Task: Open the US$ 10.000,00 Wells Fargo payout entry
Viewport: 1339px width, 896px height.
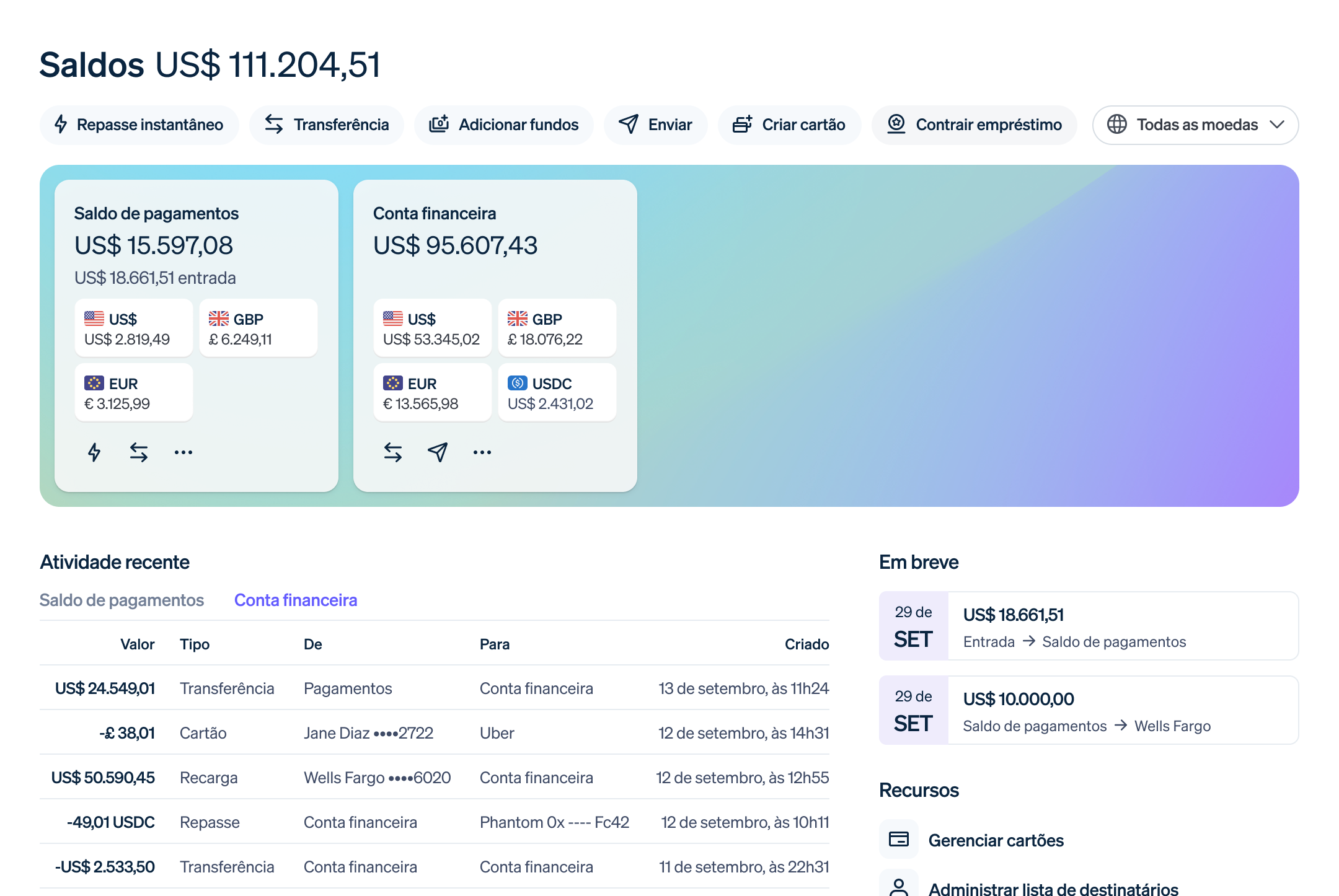Action: pyautogui.click(x=1087, y=710)
